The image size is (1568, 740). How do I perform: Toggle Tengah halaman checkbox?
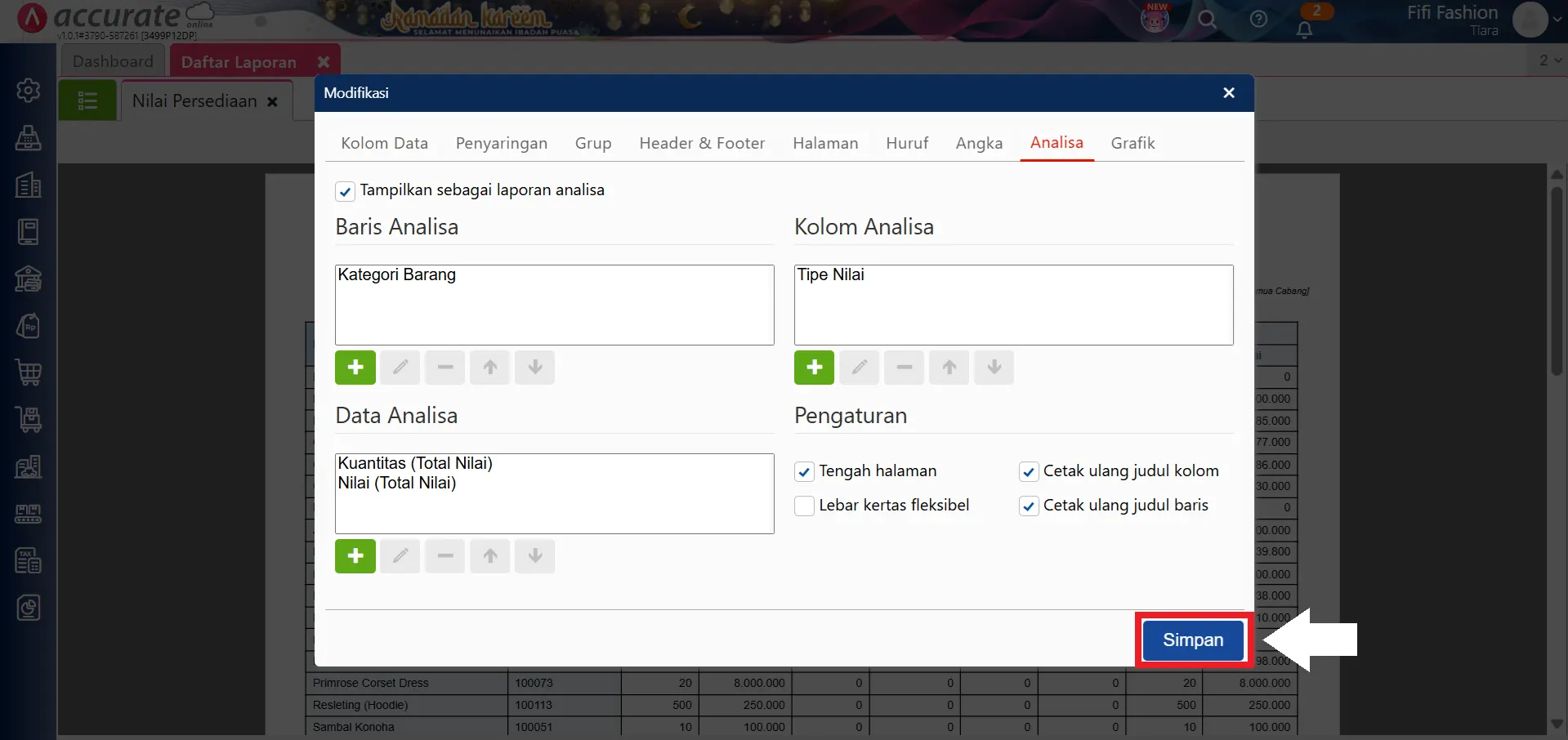pos(805,471)
